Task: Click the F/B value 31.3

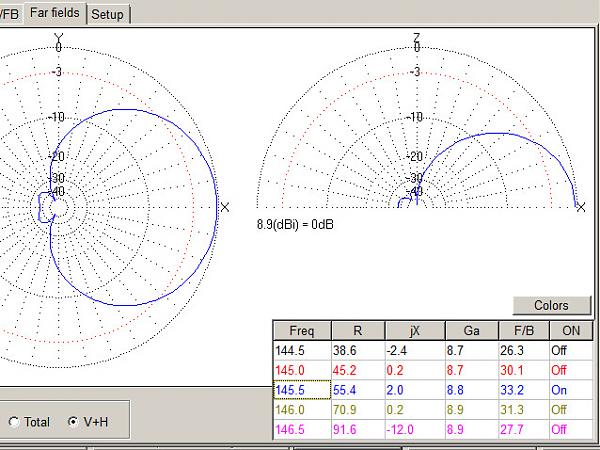Action: click(524, 410)
